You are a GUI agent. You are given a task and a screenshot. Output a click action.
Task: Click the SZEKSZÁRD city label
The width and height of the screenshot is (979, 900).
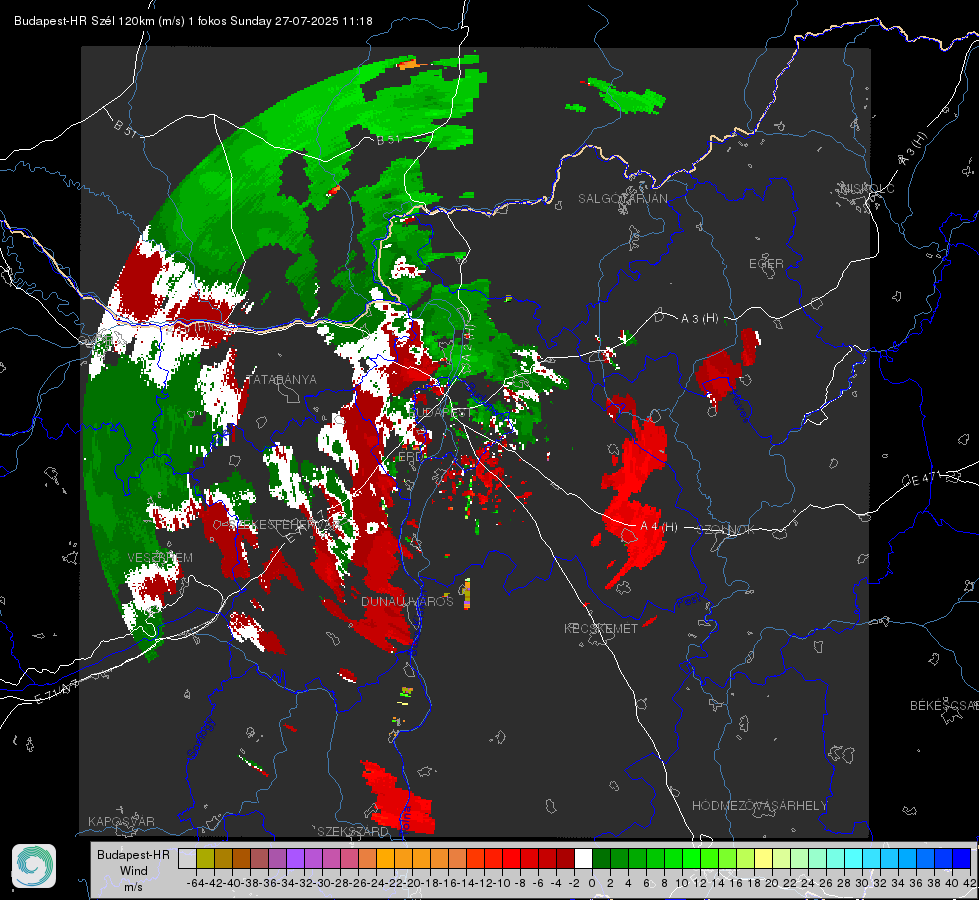pos(353,831)
